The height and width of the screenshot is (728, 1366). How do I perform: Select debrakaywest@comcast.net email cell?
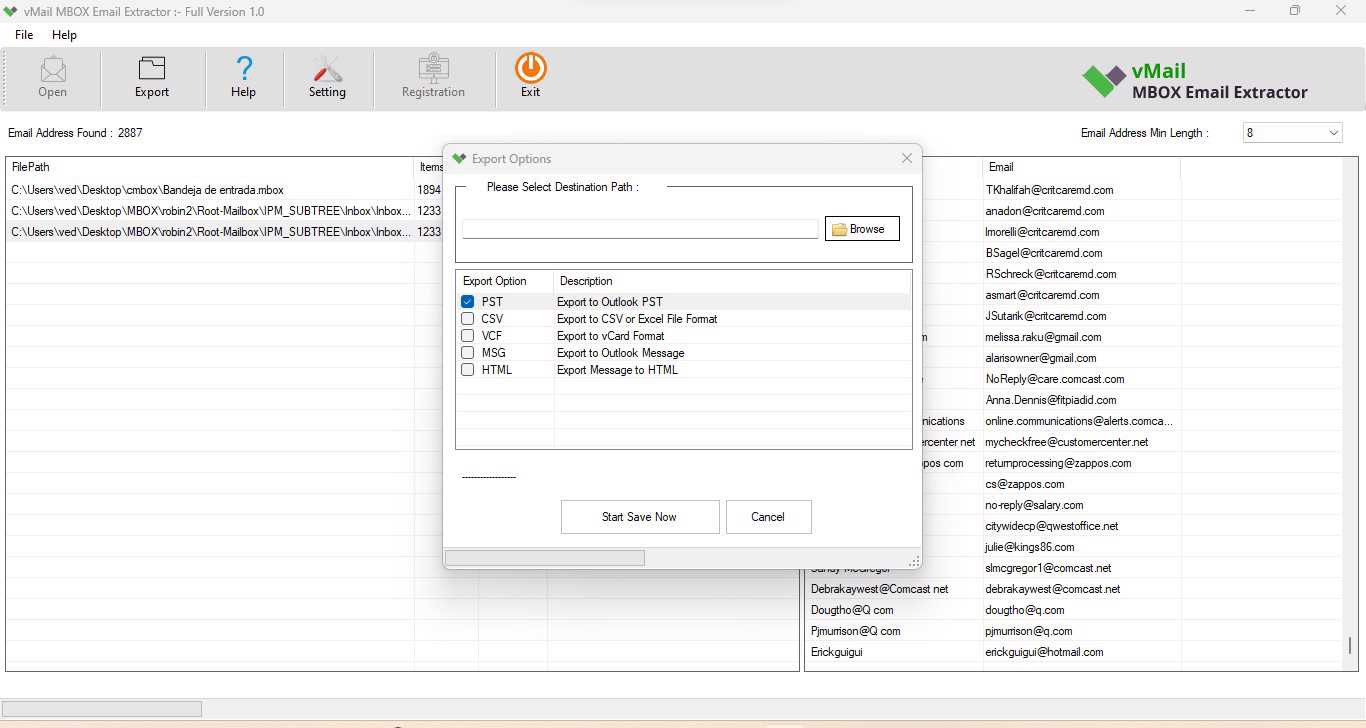point(1053,589)
